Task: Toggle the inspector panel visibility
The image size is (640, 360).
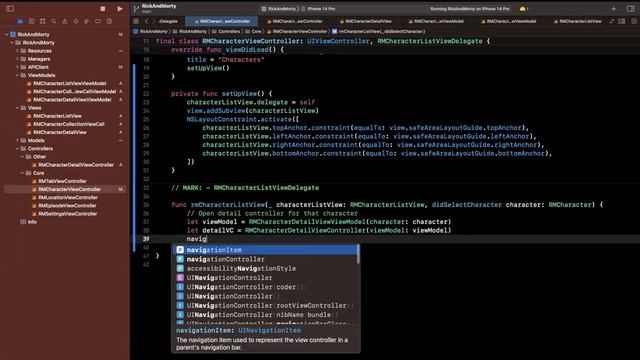Action: point(631,9)
